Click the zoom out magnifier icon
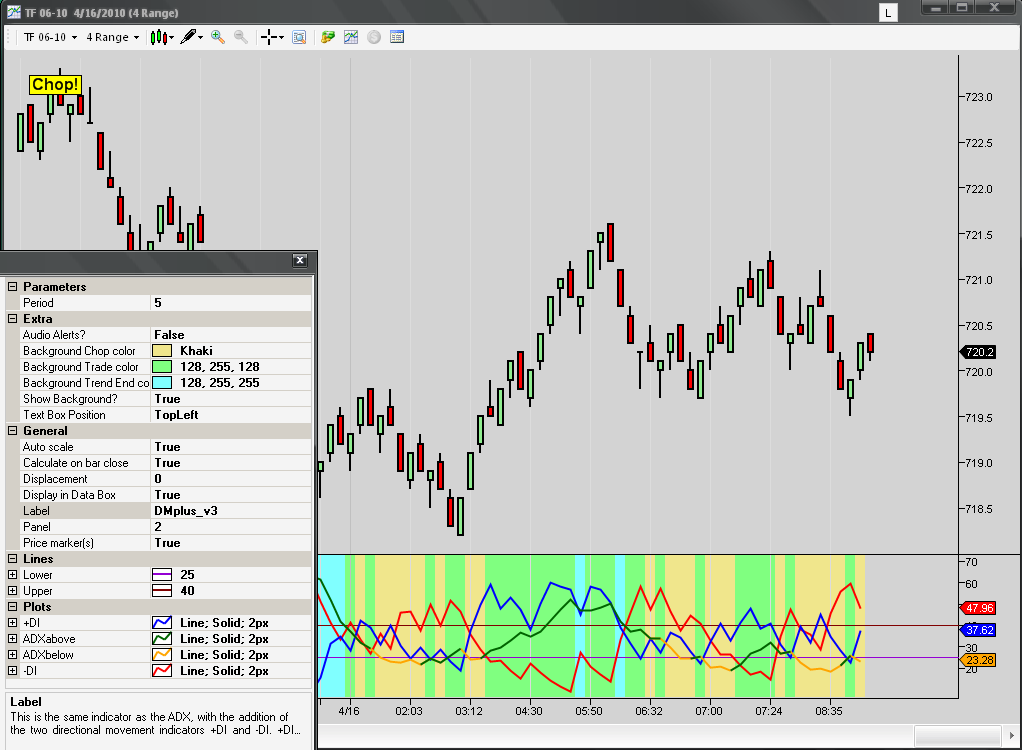This screenshot has width=1022, height=750. (x=241, y=37)
